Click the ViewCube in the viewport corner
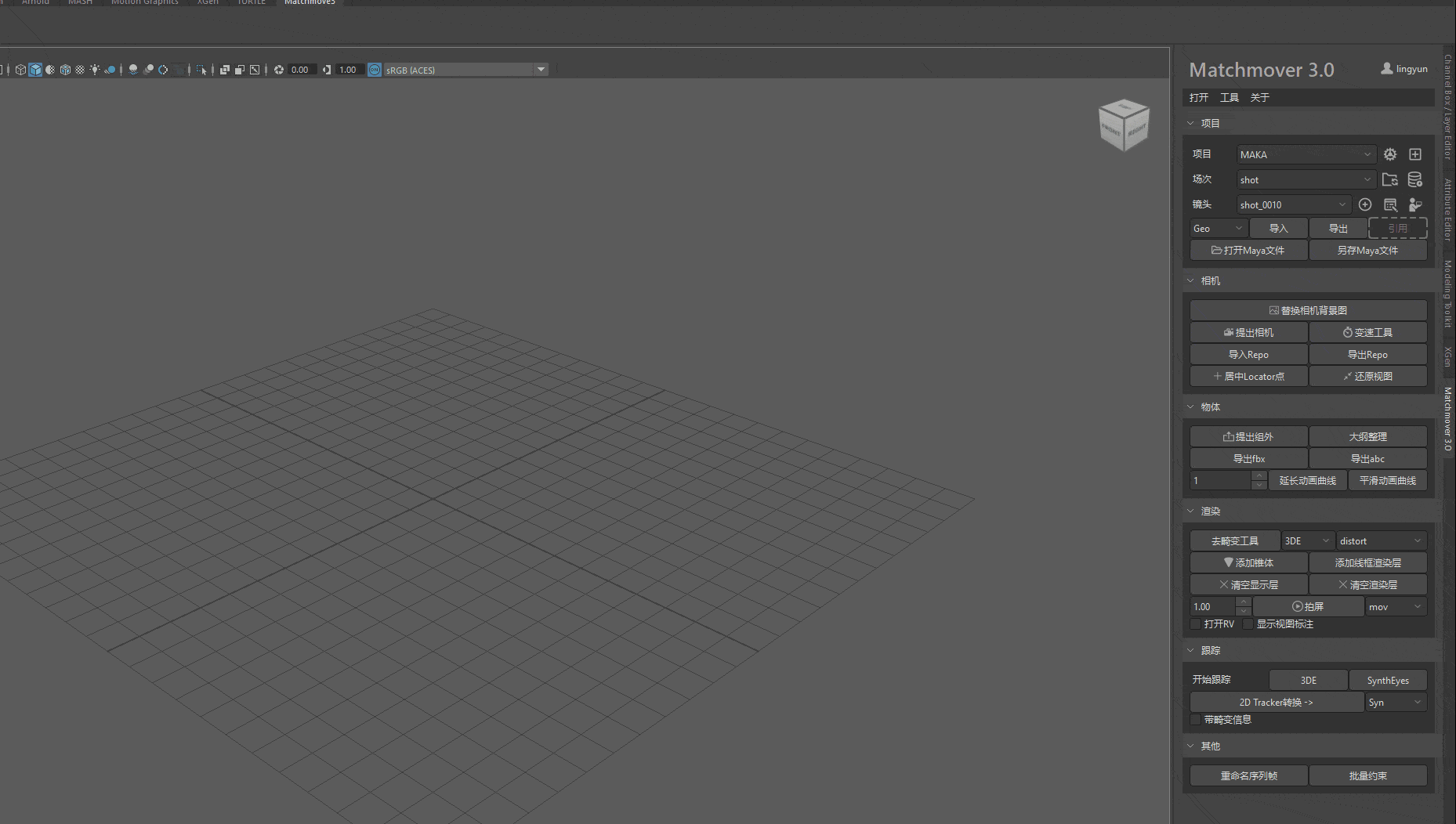Viewport: 1456px width, 824px height. pos(1124,125)
